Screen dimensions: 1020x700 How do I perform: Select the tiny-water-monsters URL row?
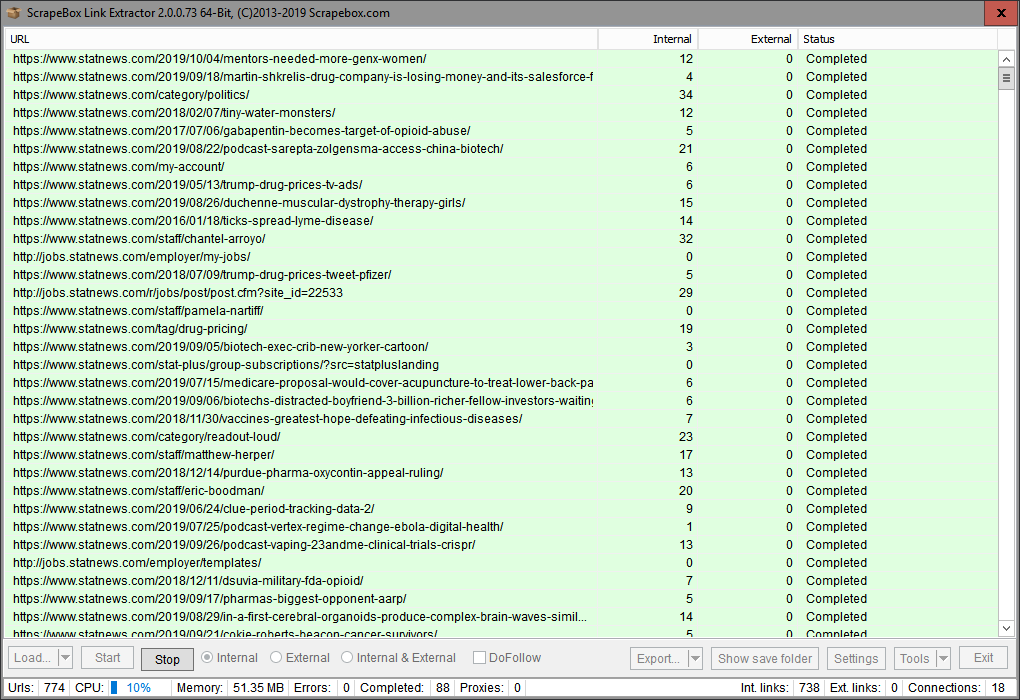(501, 113)
